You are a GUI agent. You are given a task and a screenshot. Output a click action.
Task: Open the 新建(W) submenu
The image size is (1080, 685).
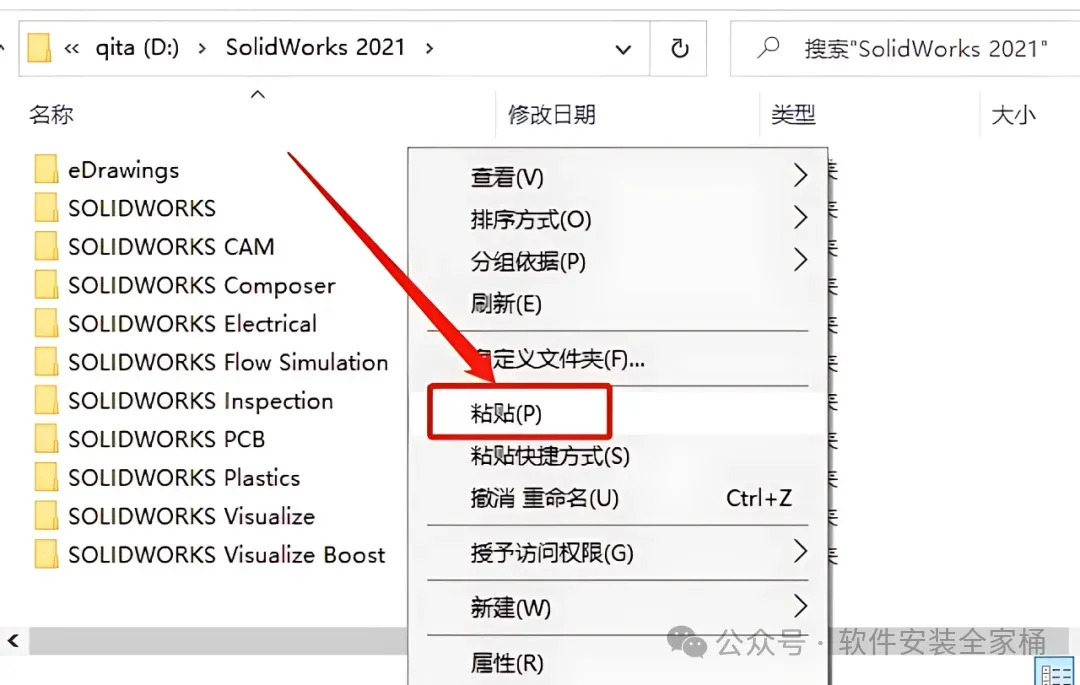click(618, 607)
